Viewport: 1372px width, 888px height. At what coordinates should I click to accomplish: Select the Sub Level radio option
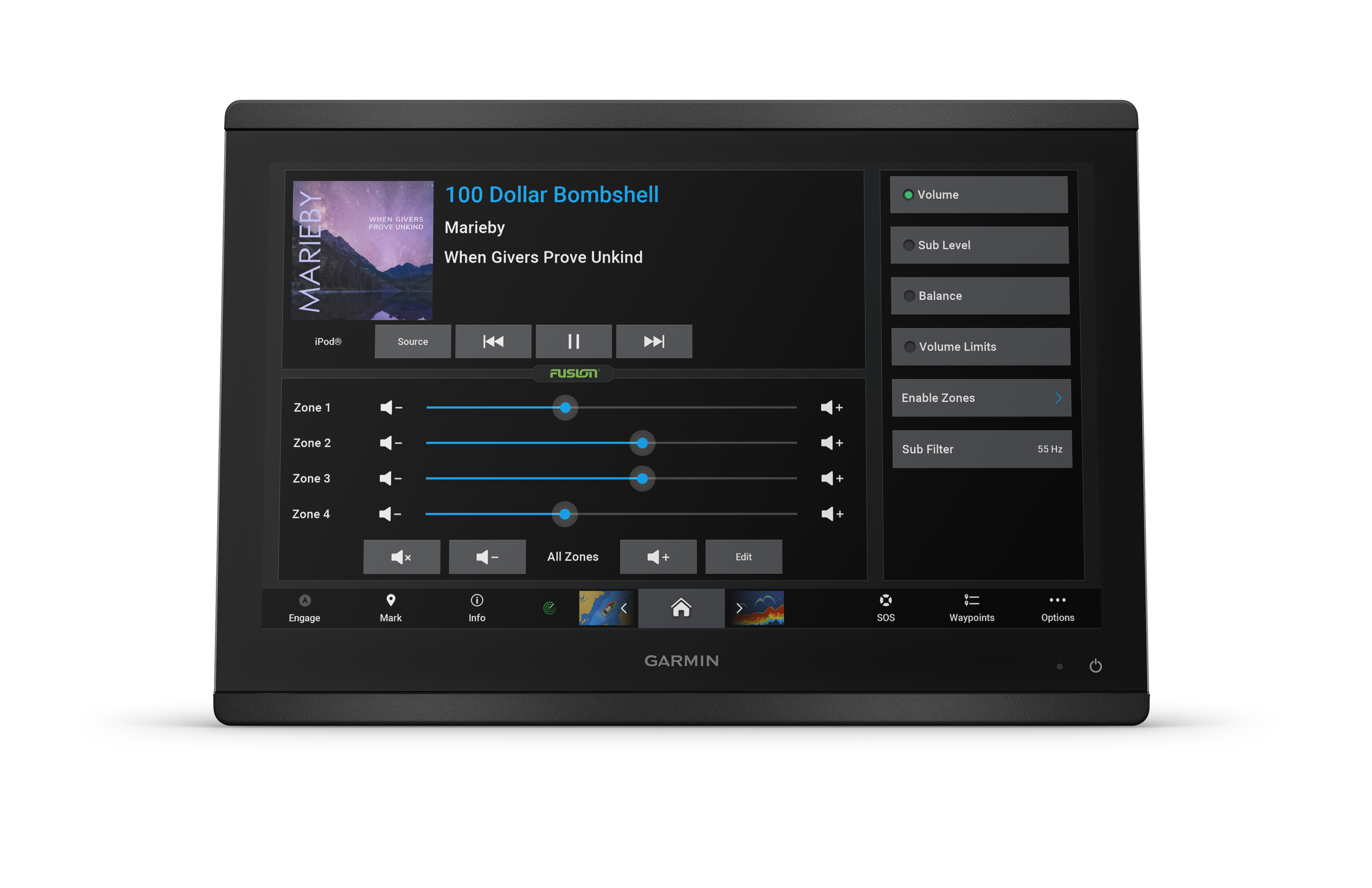[x=980, y=245]
